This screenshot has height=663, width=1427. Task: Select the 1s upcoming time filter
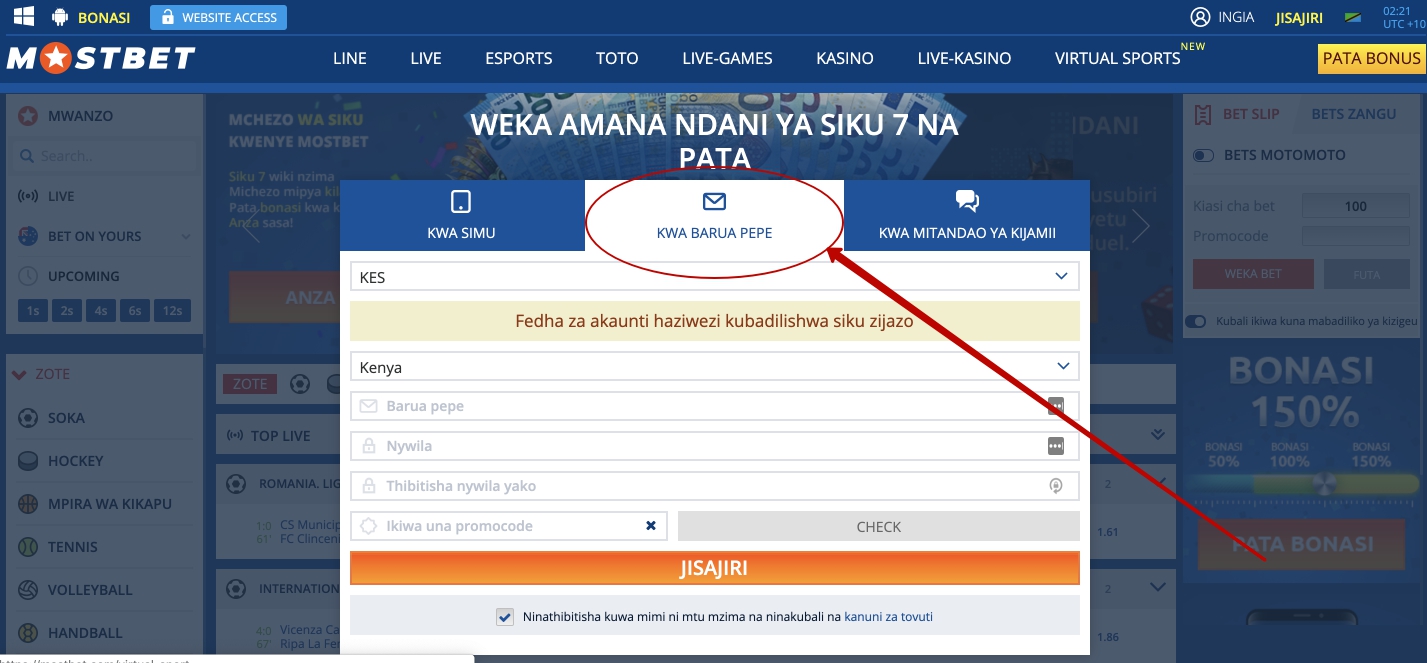click(x=33, y=311)
